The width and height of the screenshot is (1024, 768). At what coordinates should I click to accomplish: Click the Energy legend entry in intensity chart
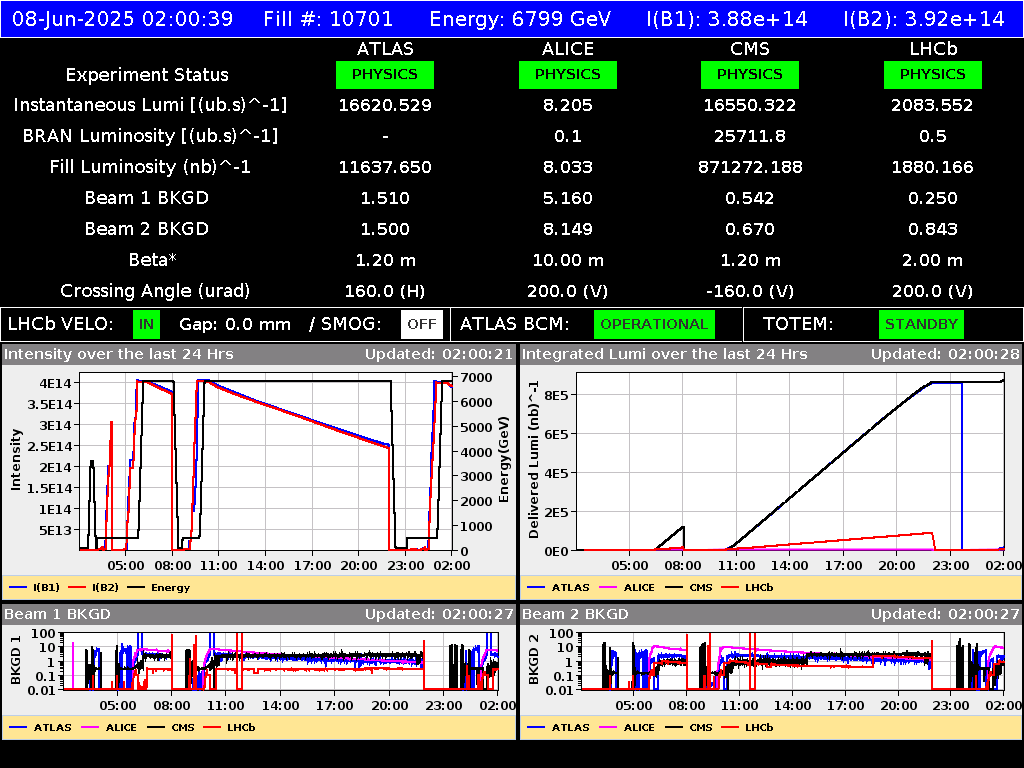pyautogui.click(x=159, y=588)
